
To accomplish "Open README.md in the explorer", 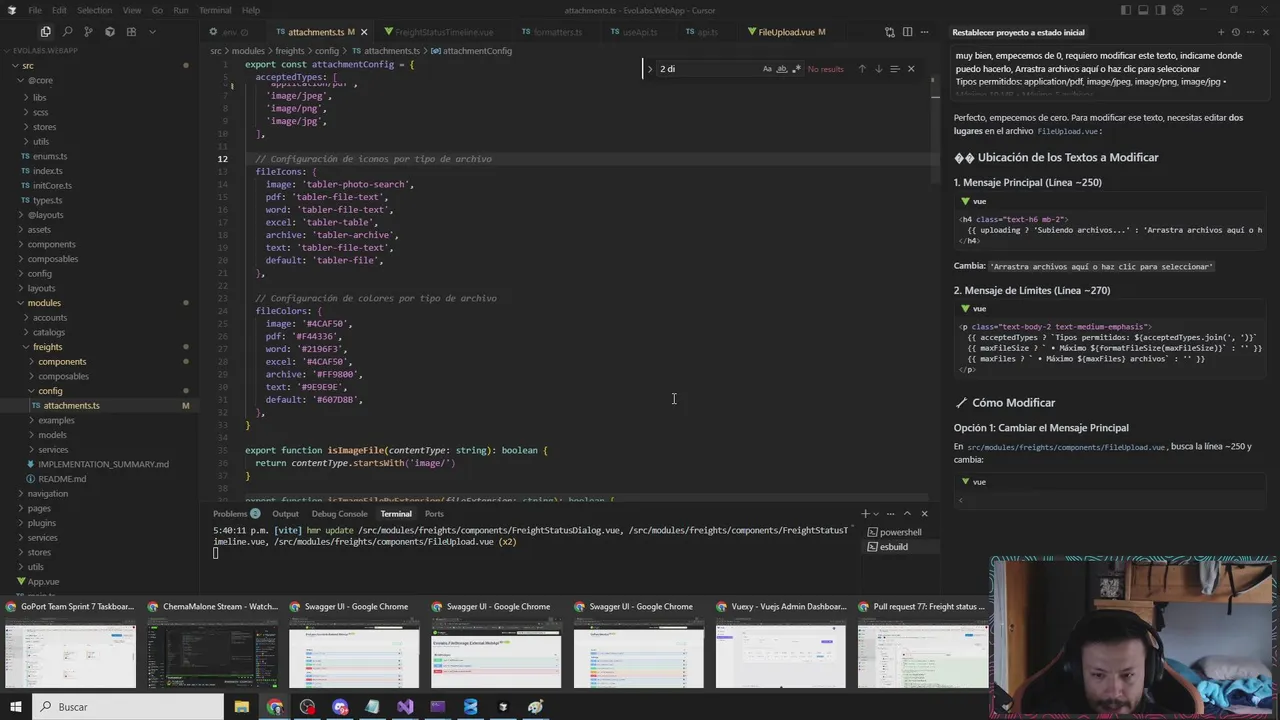I will (x=62, y=479).
